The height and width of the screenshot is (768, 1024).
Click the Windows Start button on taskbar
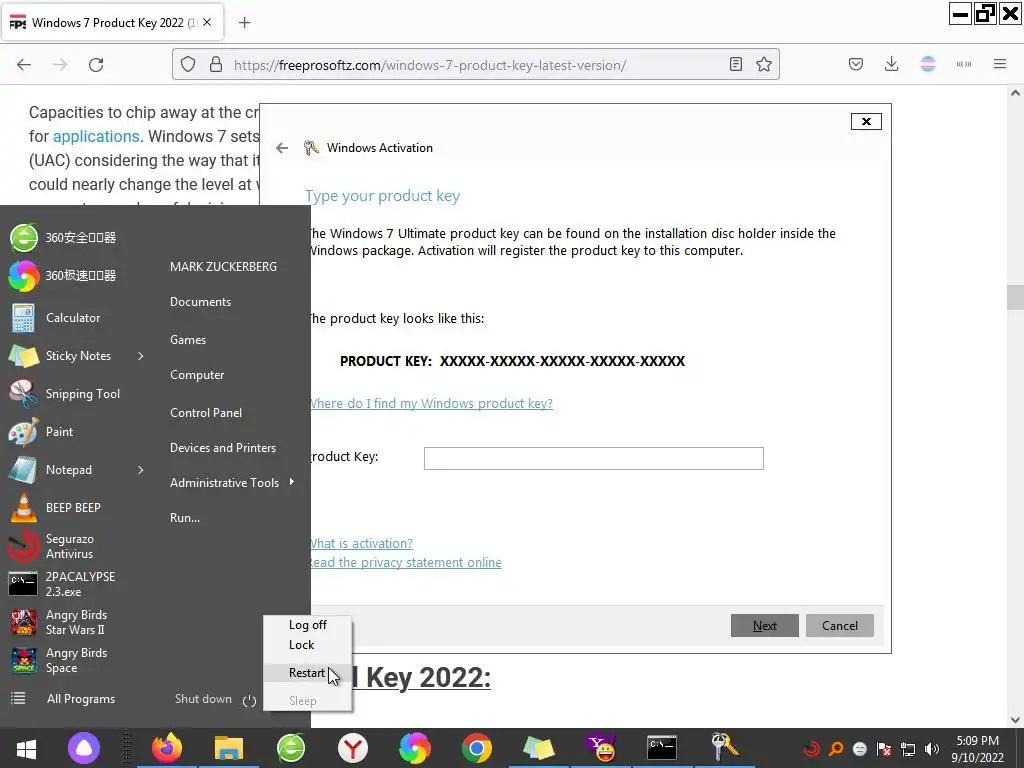(26, 748)
